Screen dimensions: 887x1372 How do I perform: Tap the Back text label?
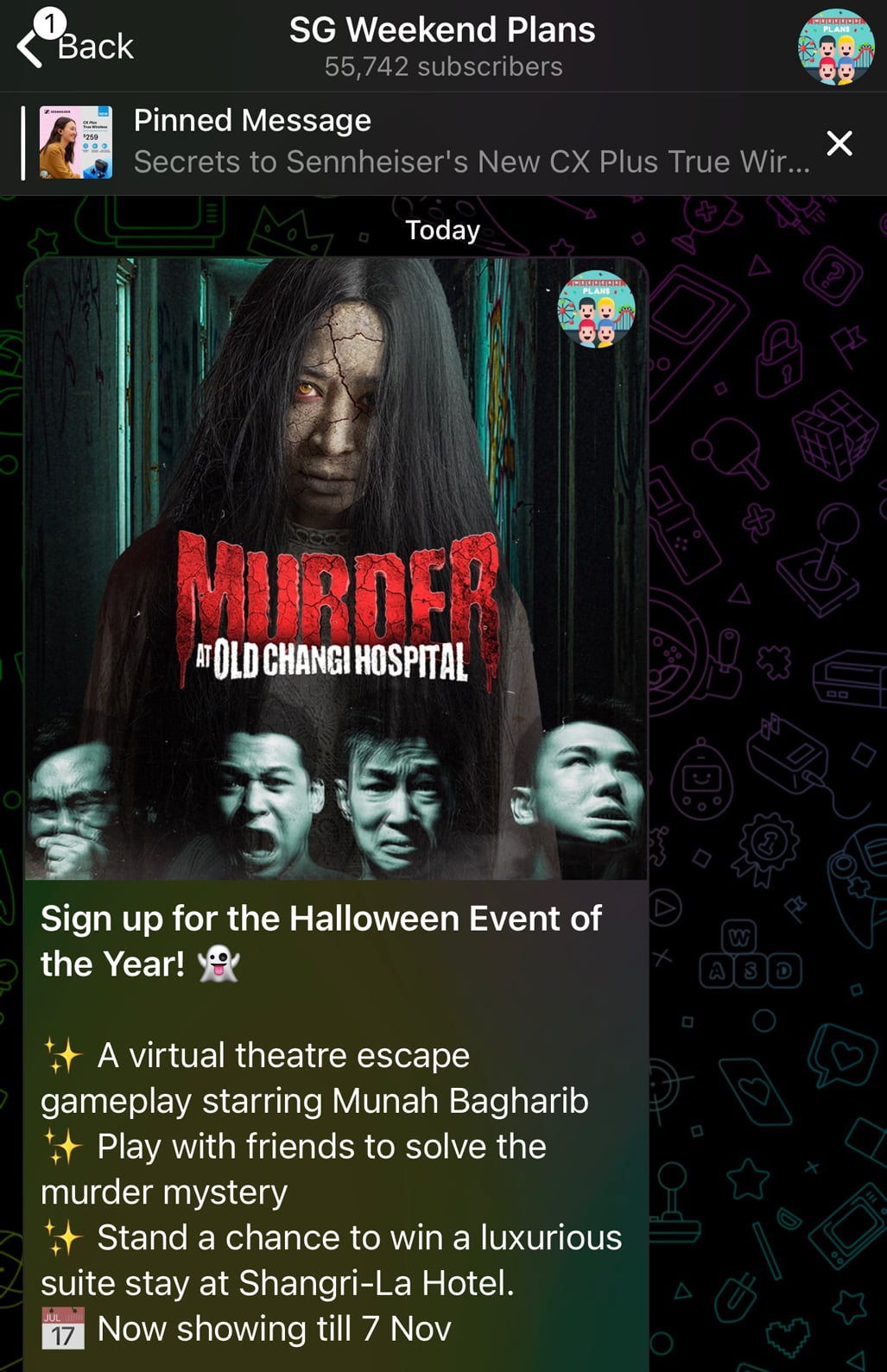[x=96, y=47]
